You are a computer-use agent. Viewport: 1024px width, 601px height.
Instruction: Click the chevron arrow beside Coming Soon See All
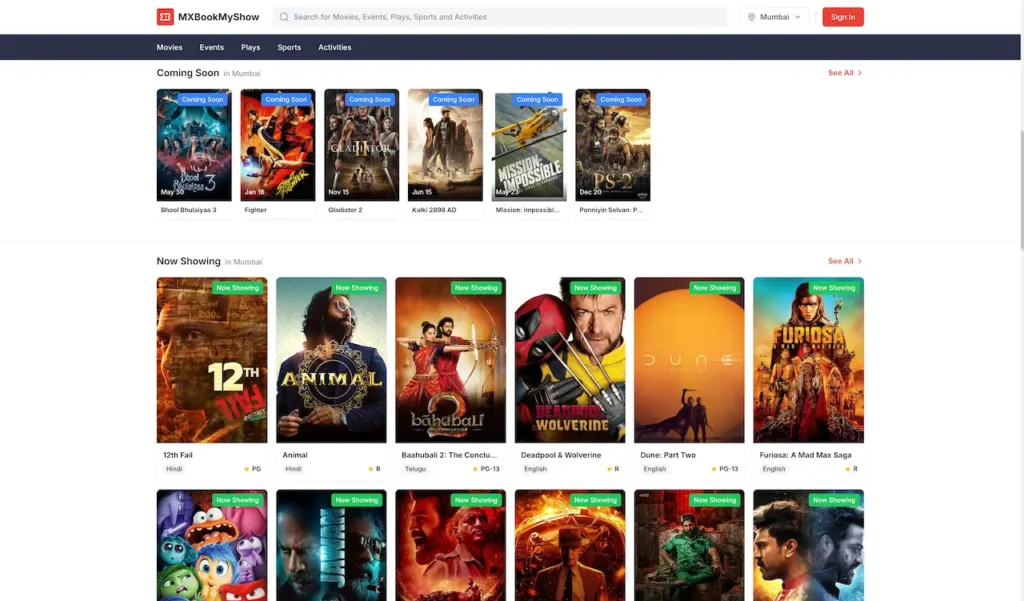[x=860, y=73]
